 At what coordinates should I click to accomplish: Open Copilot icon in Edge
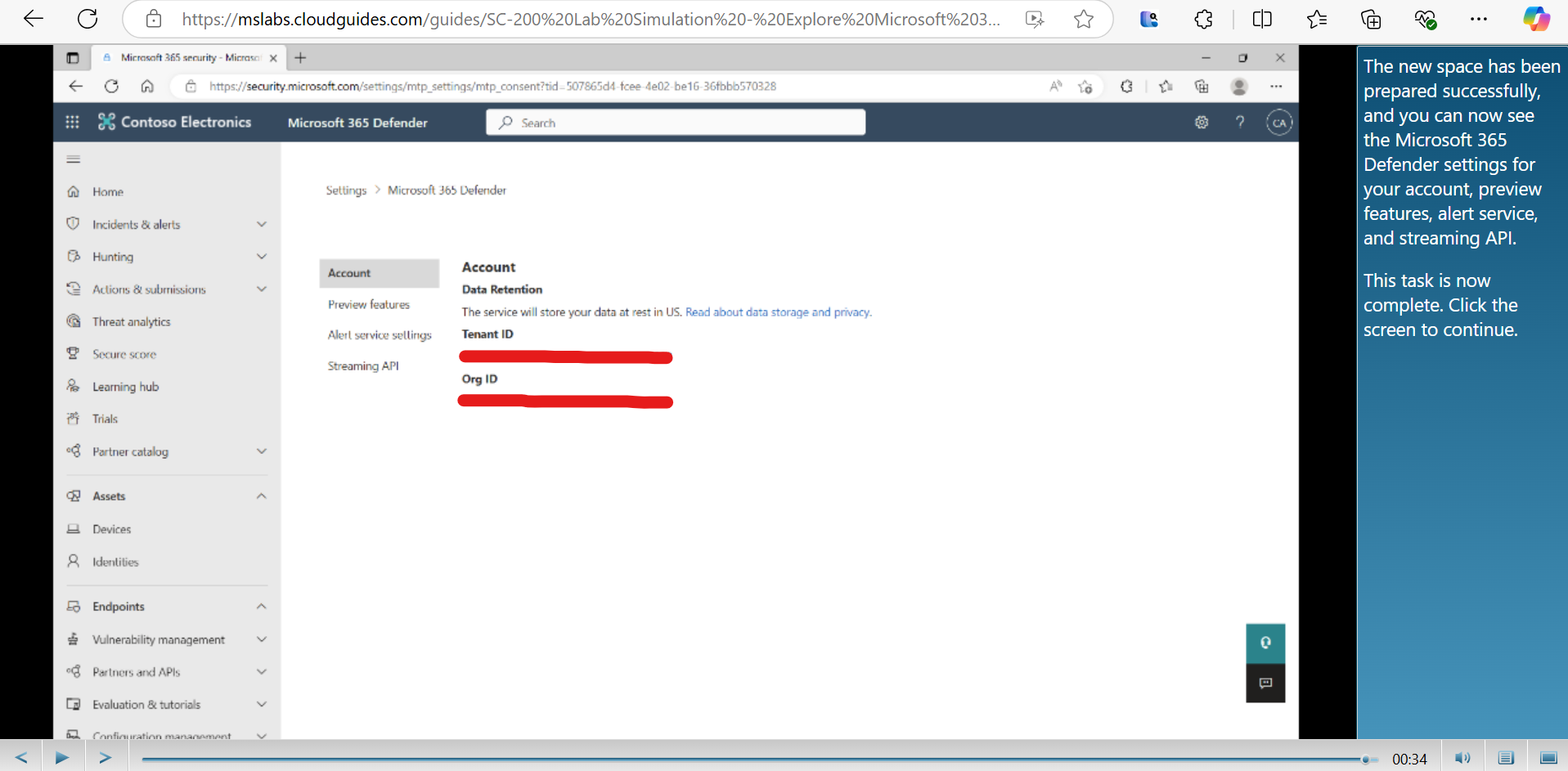pos(1536,19)
